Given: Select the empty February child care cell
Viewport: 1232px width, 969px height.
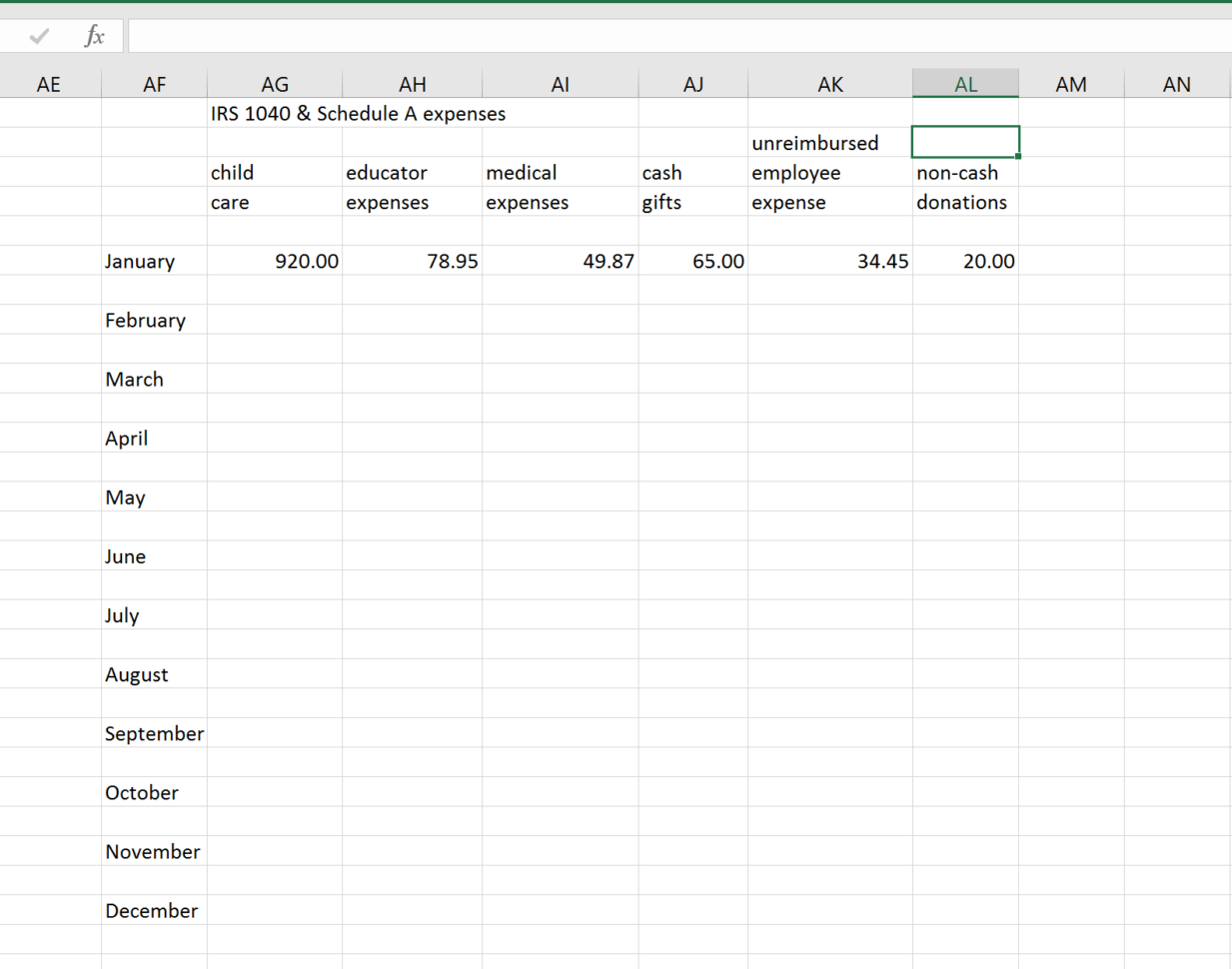Looking at the screenshot, I should pyautogui.click(x=275, y=320).
